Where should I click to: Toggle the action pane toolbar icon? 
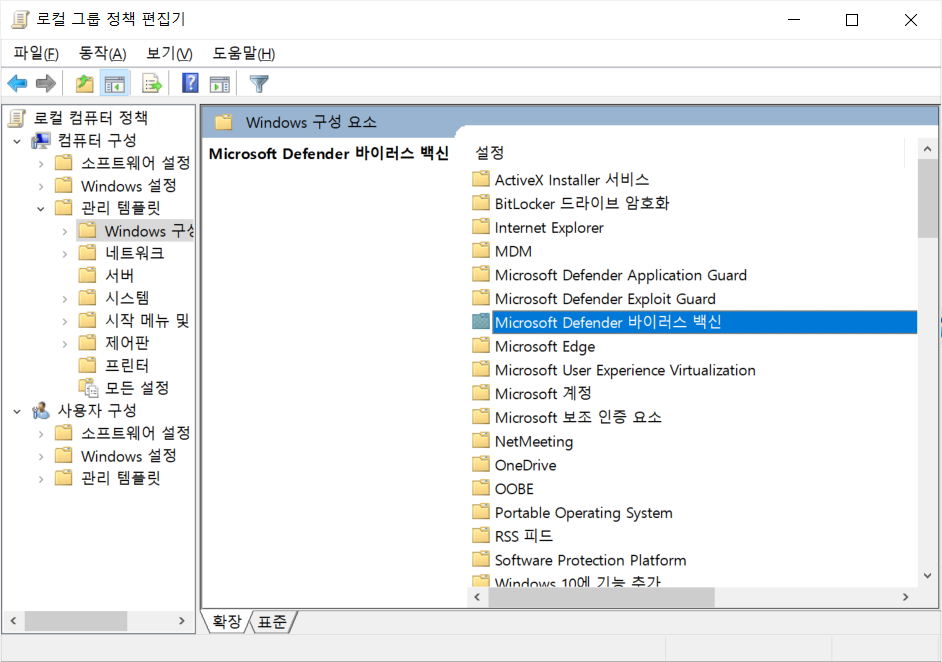click(x=219, y=84)
